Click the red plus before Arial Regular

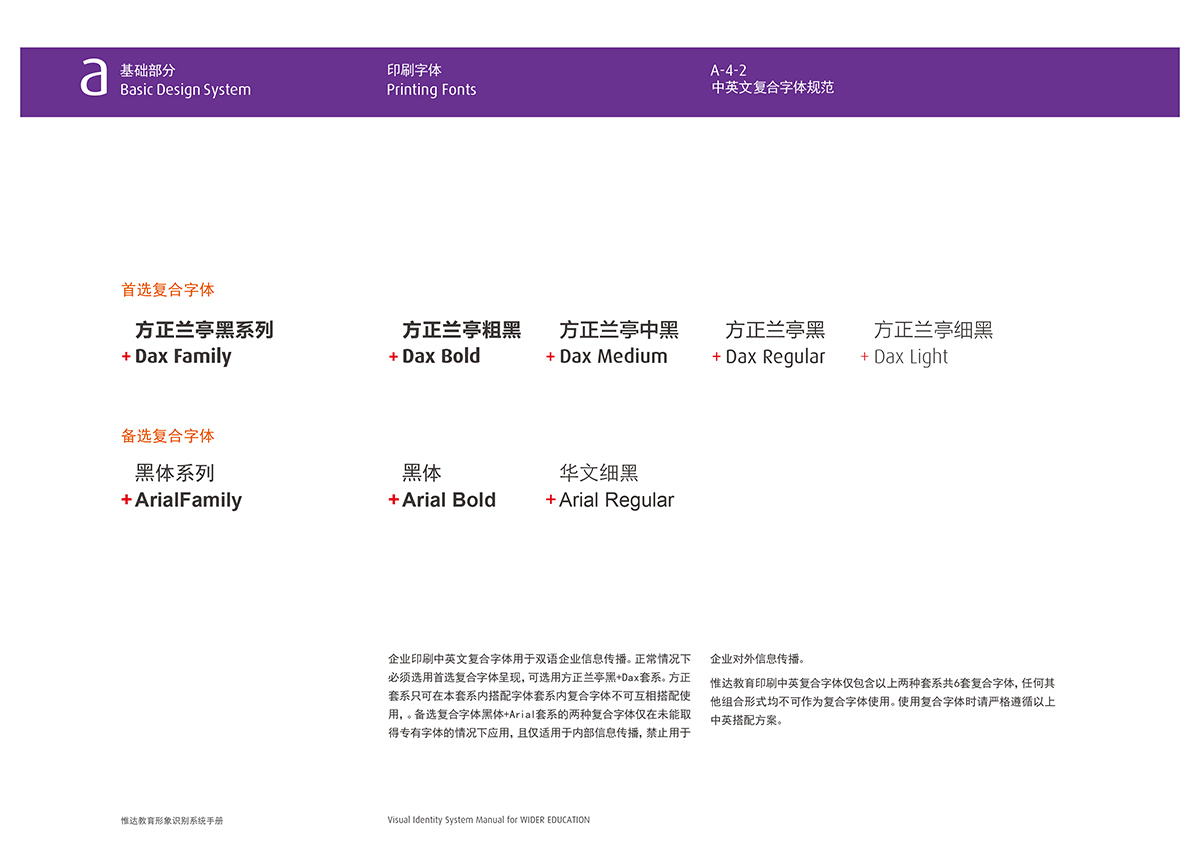(x=550, y=500)
